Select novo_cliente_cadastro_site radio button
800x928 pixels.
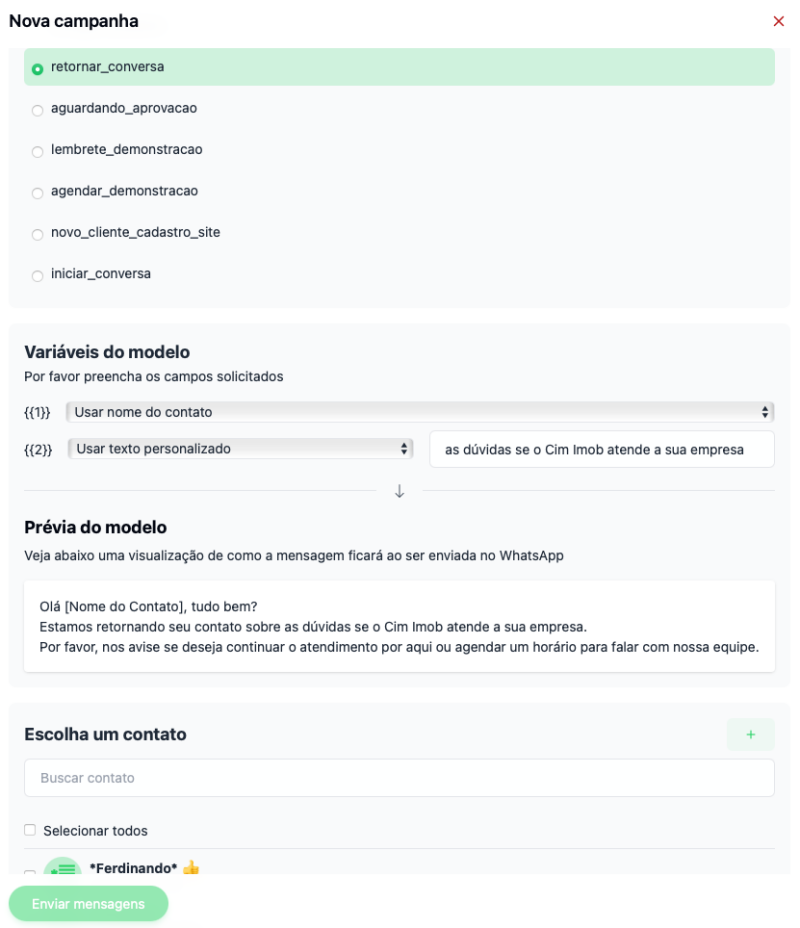point(38,235)
